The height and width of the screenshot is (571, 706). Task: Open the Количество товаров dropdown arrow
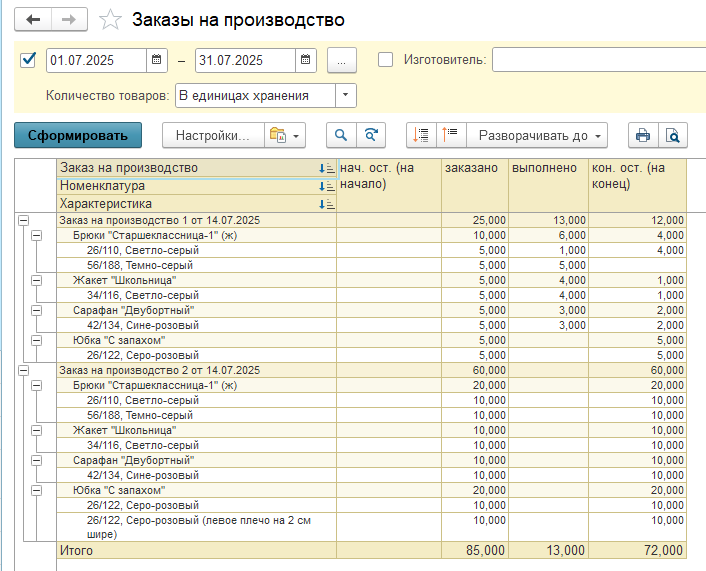(346, 95)
